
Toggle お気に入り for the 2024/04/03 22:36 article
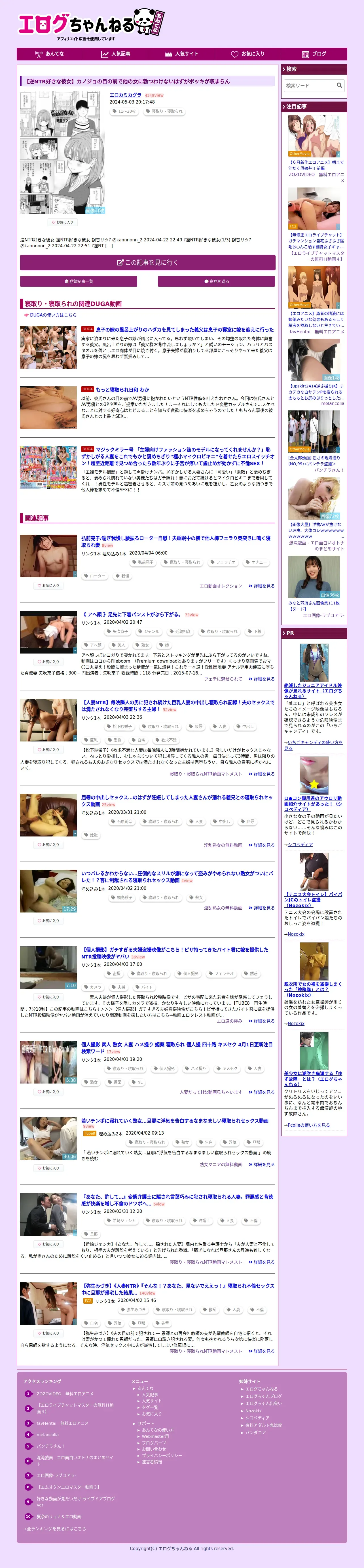coord(48,750)
